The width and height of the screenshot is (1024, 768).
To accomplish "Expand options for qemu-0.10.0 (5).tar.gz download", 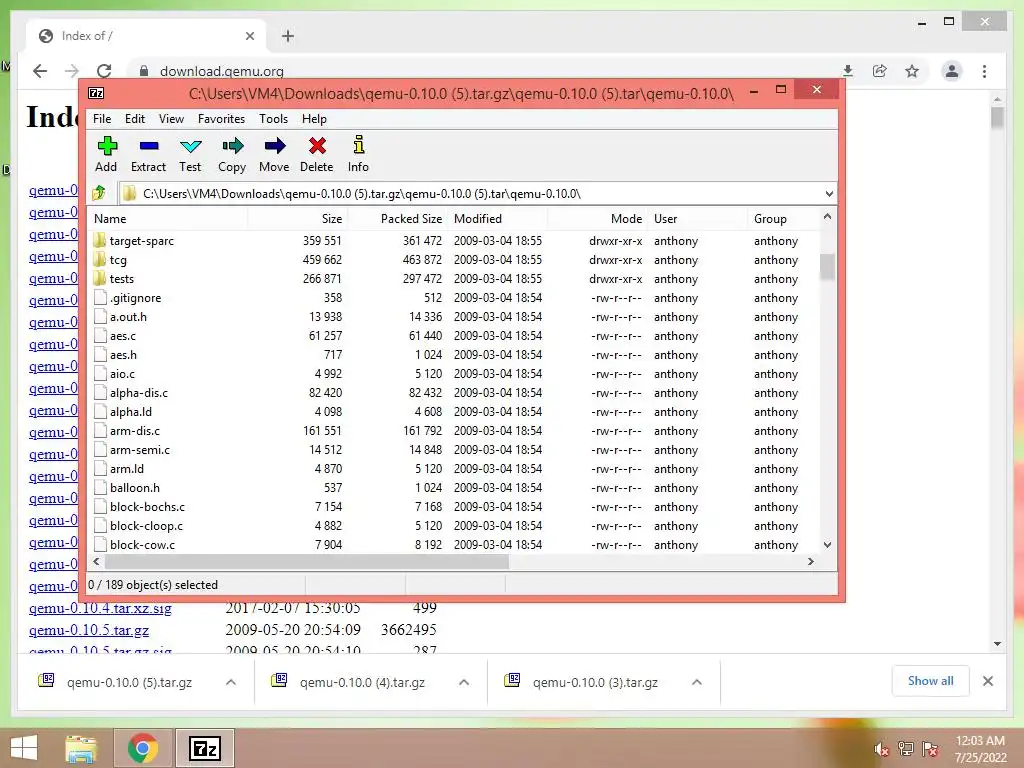I will tap(231, 682).
